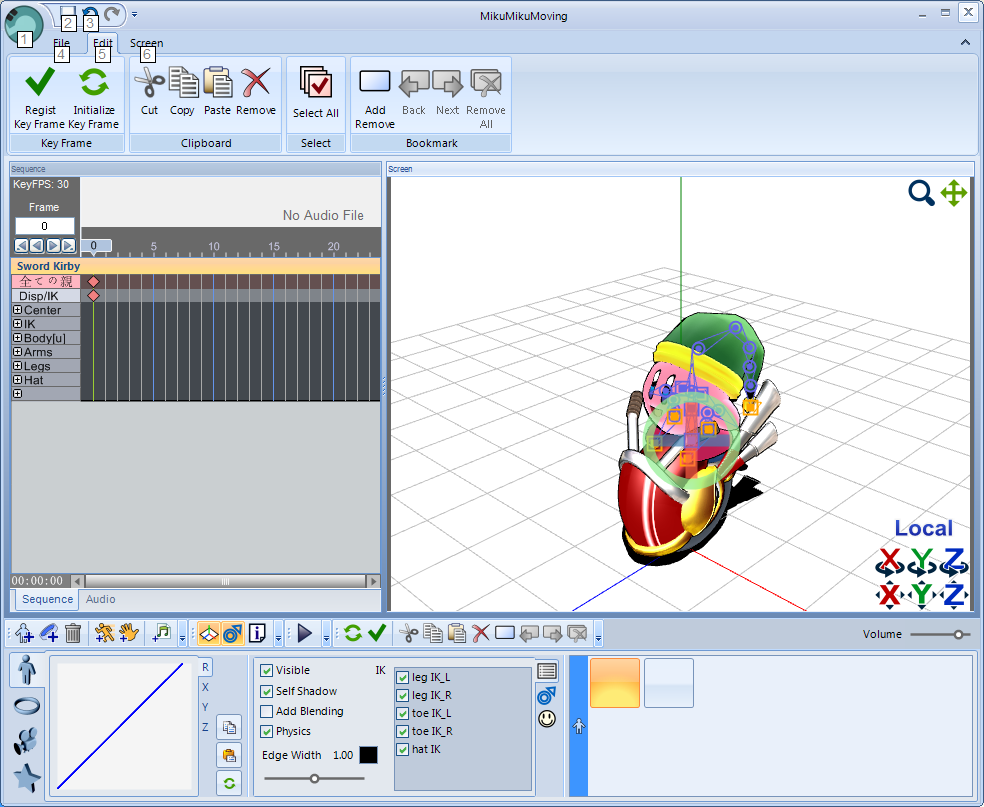This screenshot has width=984, height=807.
Task: Expand the Hat bone group
Action: (18, 380)
